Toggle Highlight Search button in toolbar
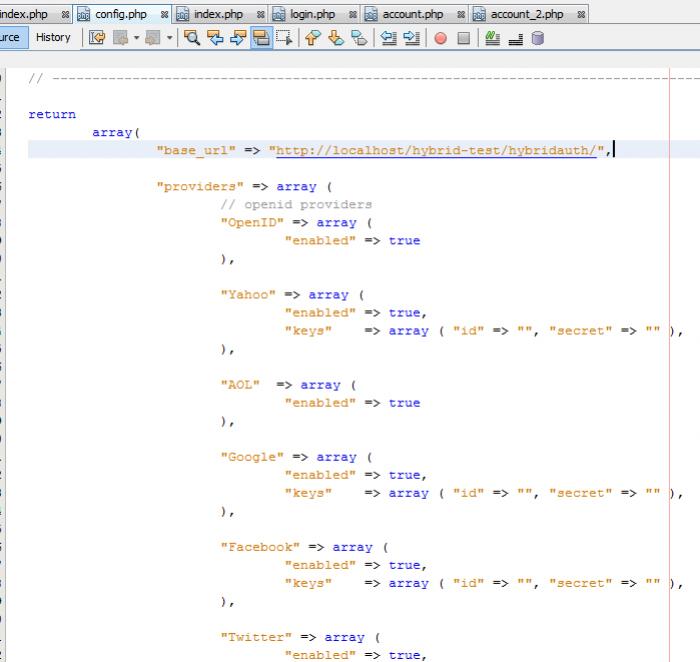Image resolution: width=700 pixels, height=662 pixels. (259, 38)
